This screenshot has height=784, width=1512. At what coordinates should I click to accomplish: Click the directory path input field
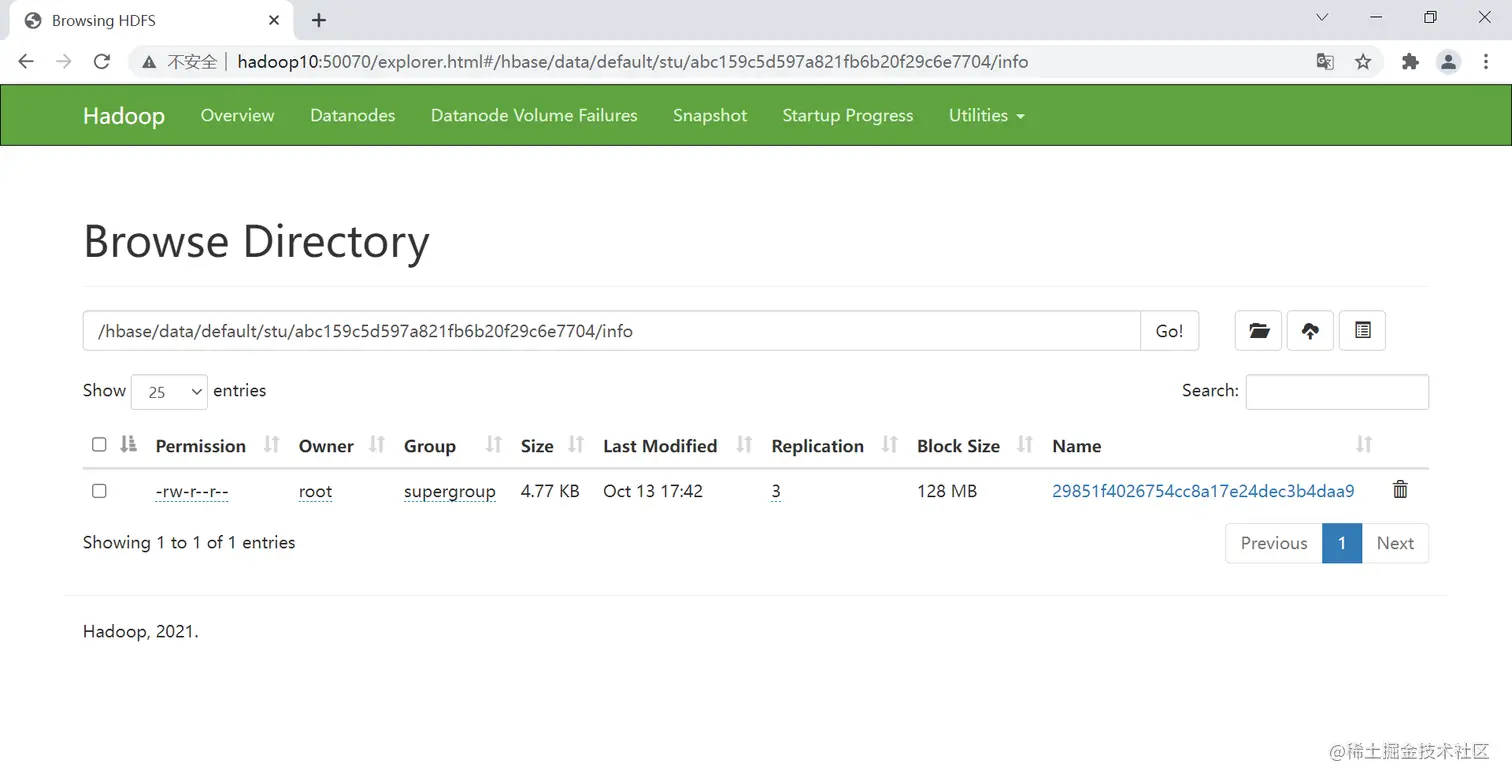tap(611, 331)
